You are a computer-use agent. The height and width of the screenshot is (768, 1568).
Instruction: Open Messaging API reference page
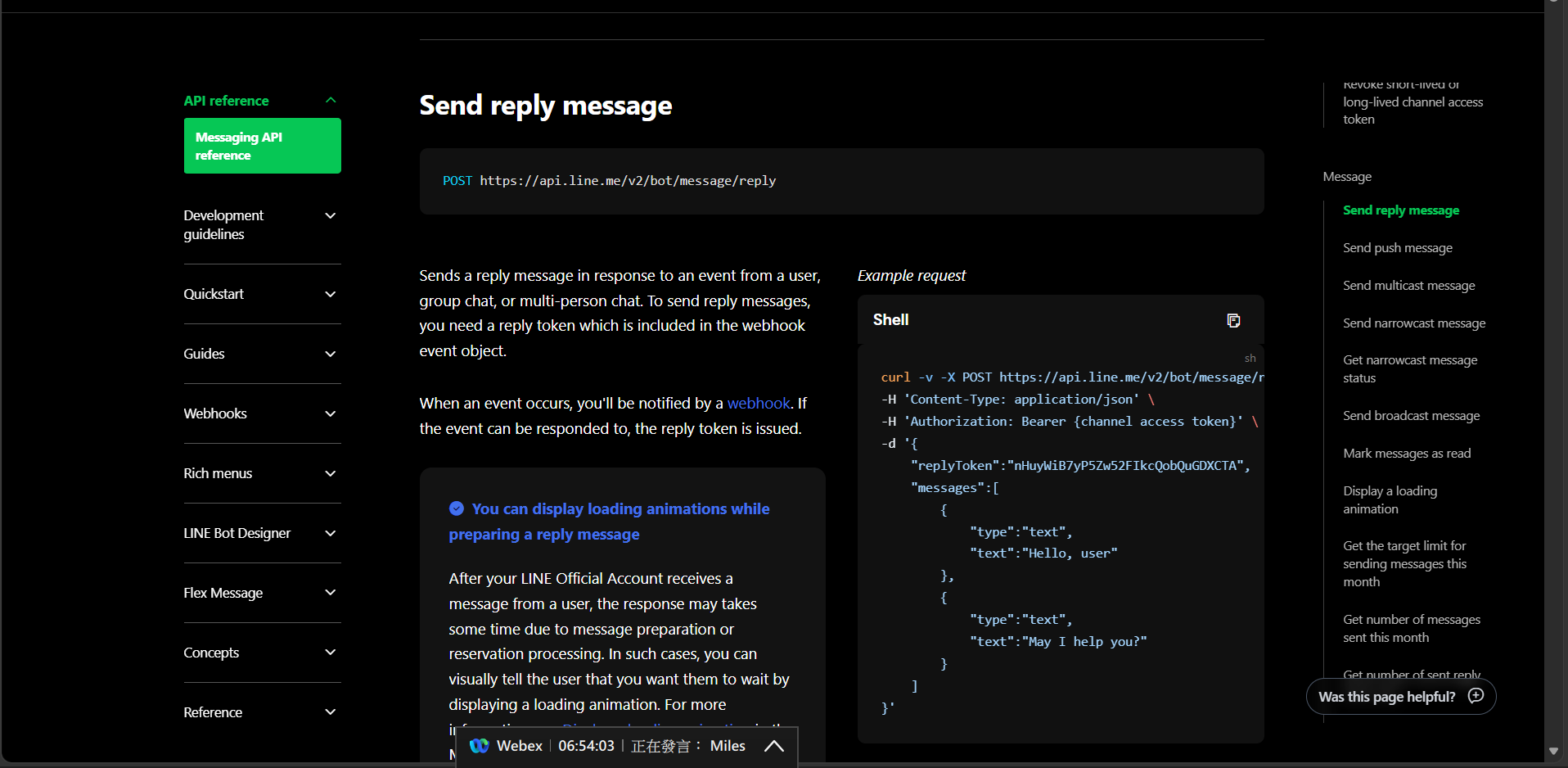(262, 146)
